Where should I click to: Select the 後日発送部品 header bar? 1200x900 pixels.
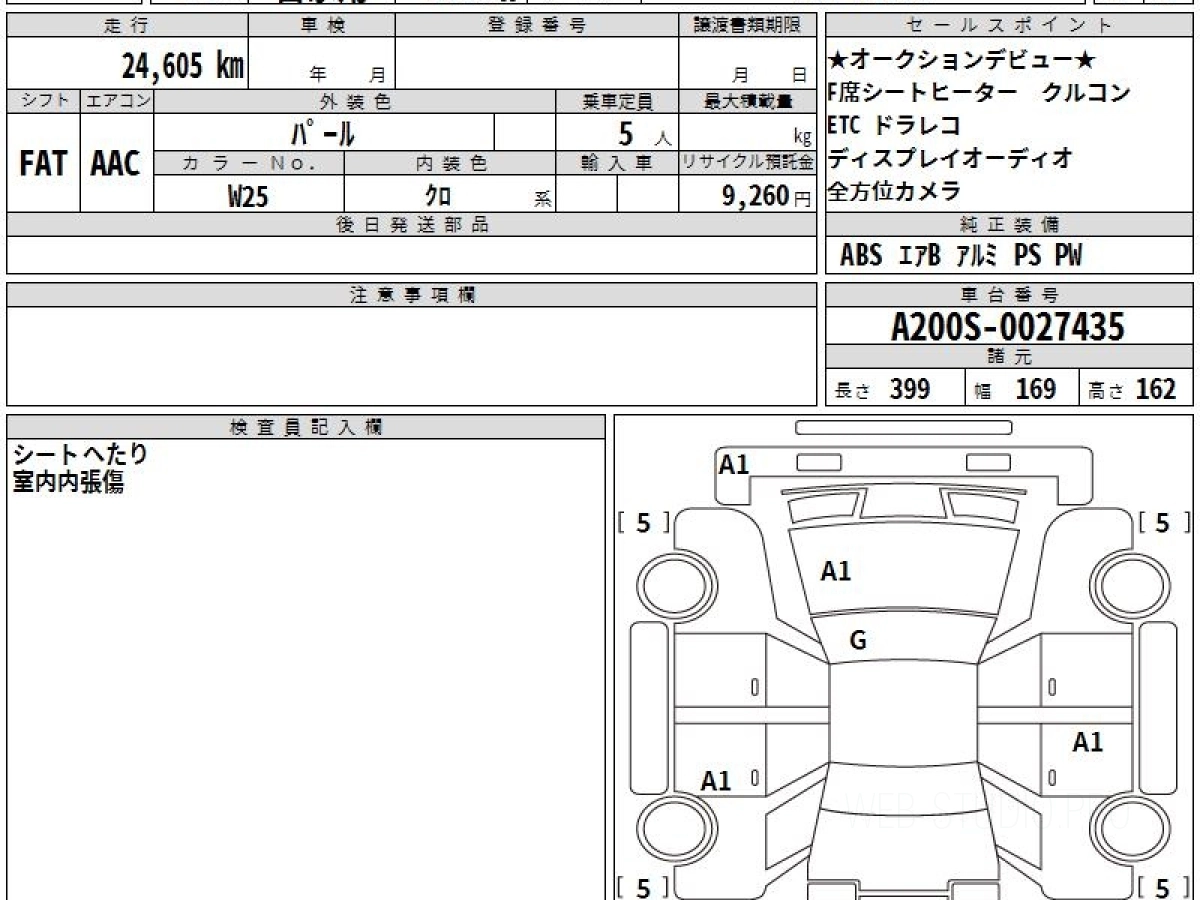click(x=412, y=225)
